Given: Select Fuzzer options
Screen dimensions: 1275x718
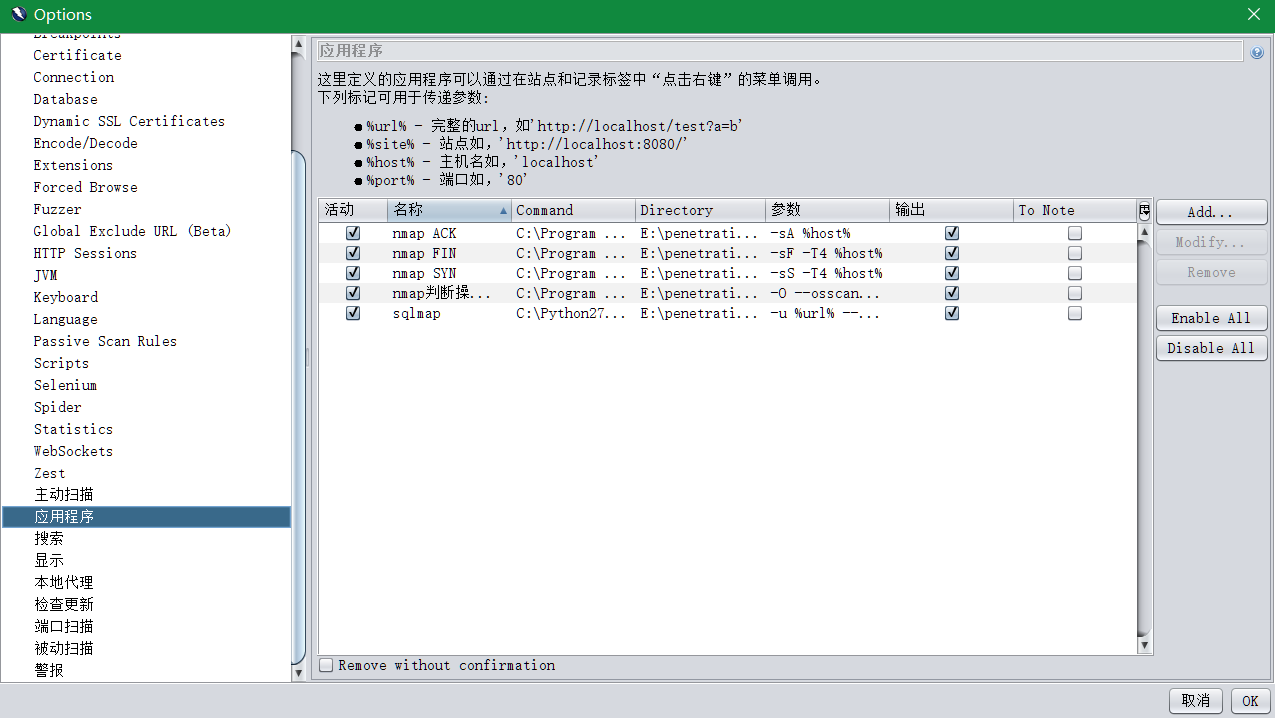Looking at the screenshot, I should [58, 209].
